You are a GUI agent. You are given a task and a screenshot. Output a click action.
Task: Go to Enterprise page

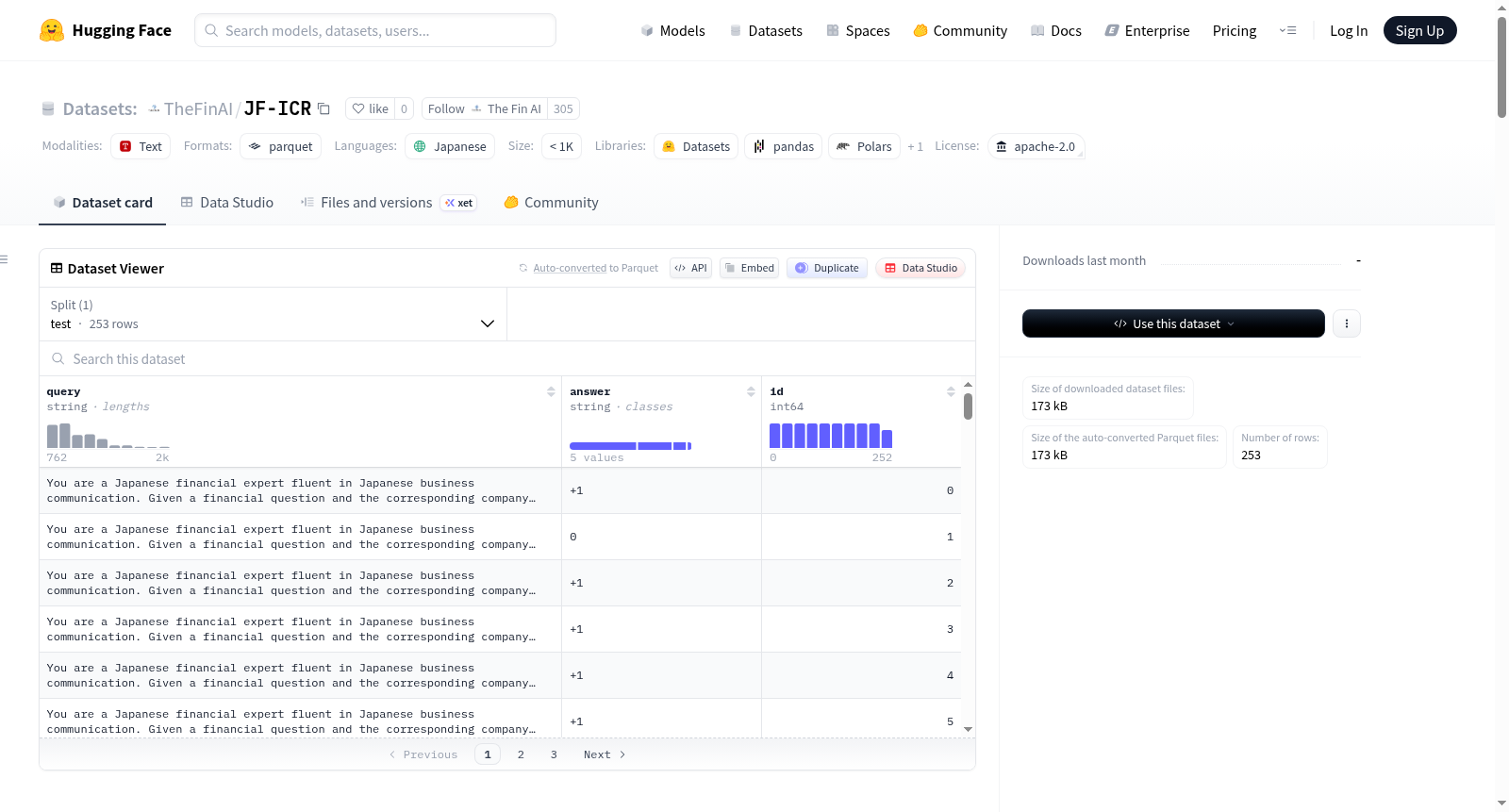1147,30
